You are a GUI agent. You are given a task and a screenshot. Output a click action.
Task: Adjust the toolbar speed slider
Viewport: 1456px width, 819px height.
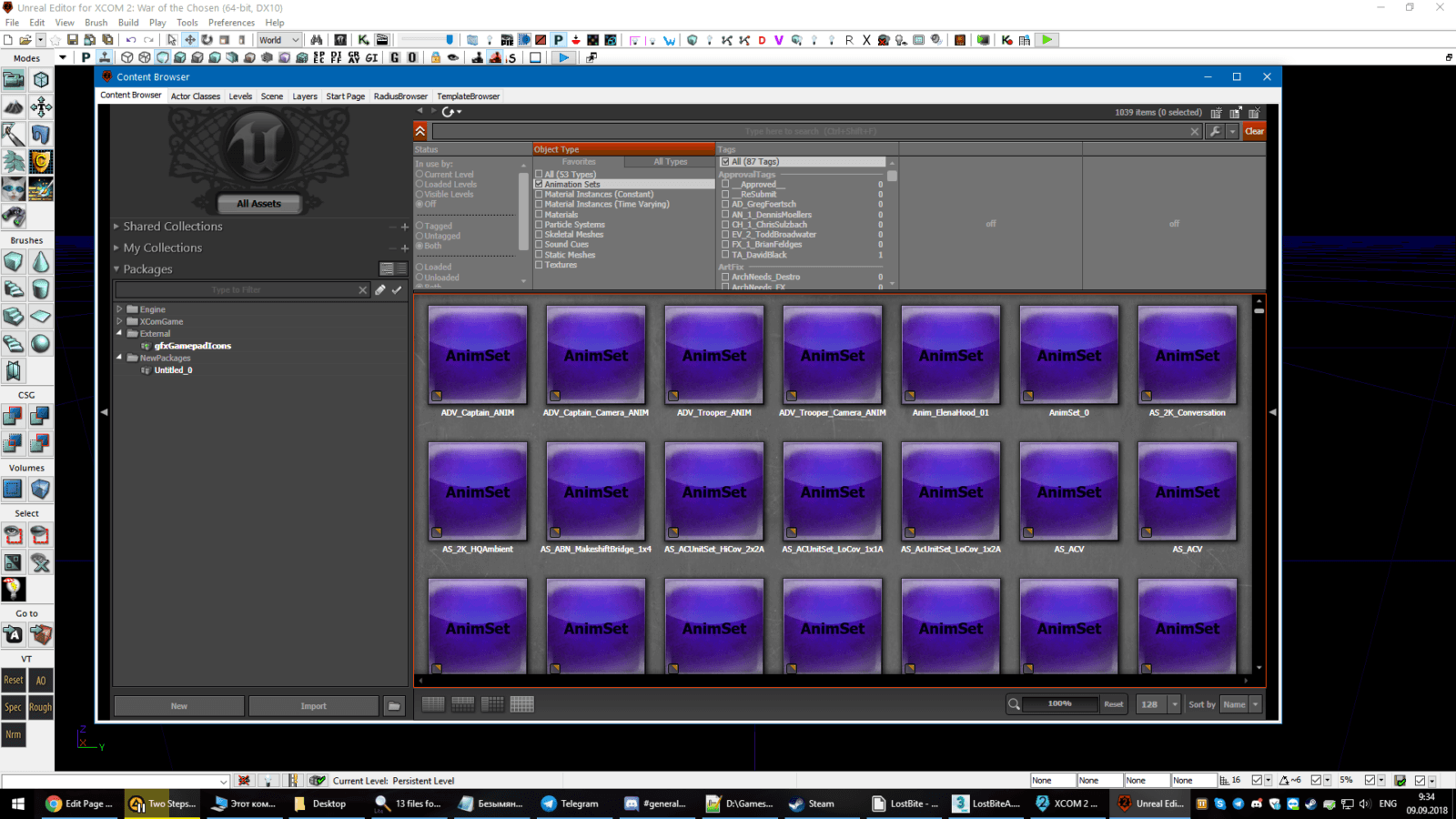[427, 40]
